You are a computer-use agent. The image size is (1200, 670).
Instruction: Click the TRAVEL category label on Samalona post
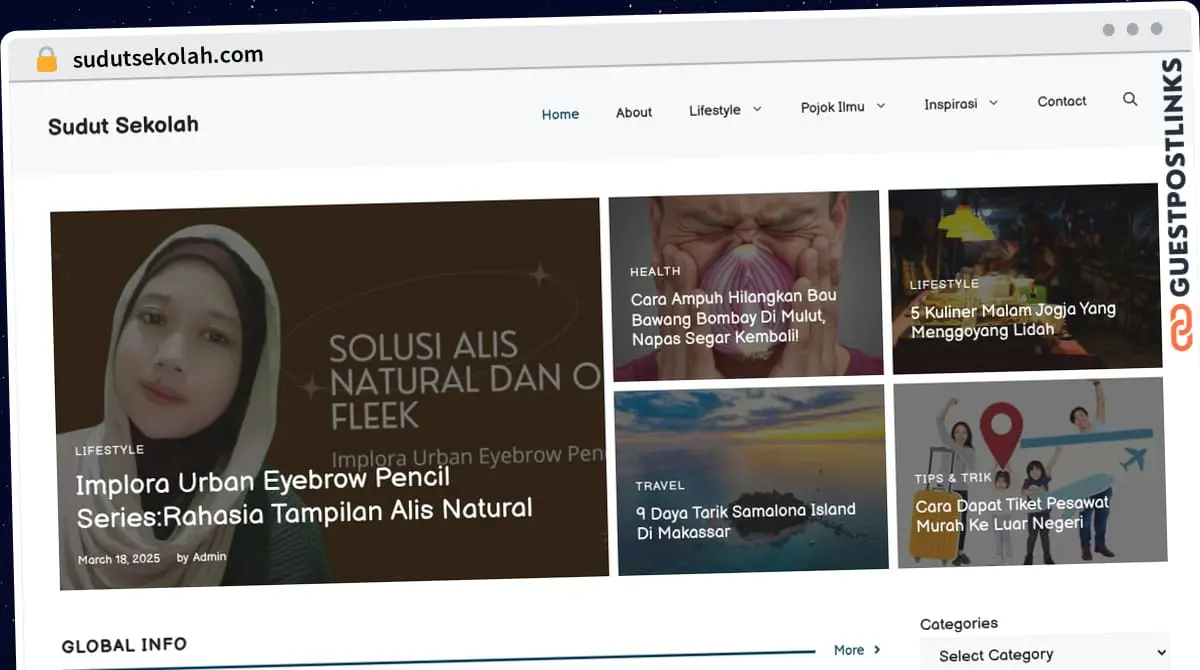660,486
